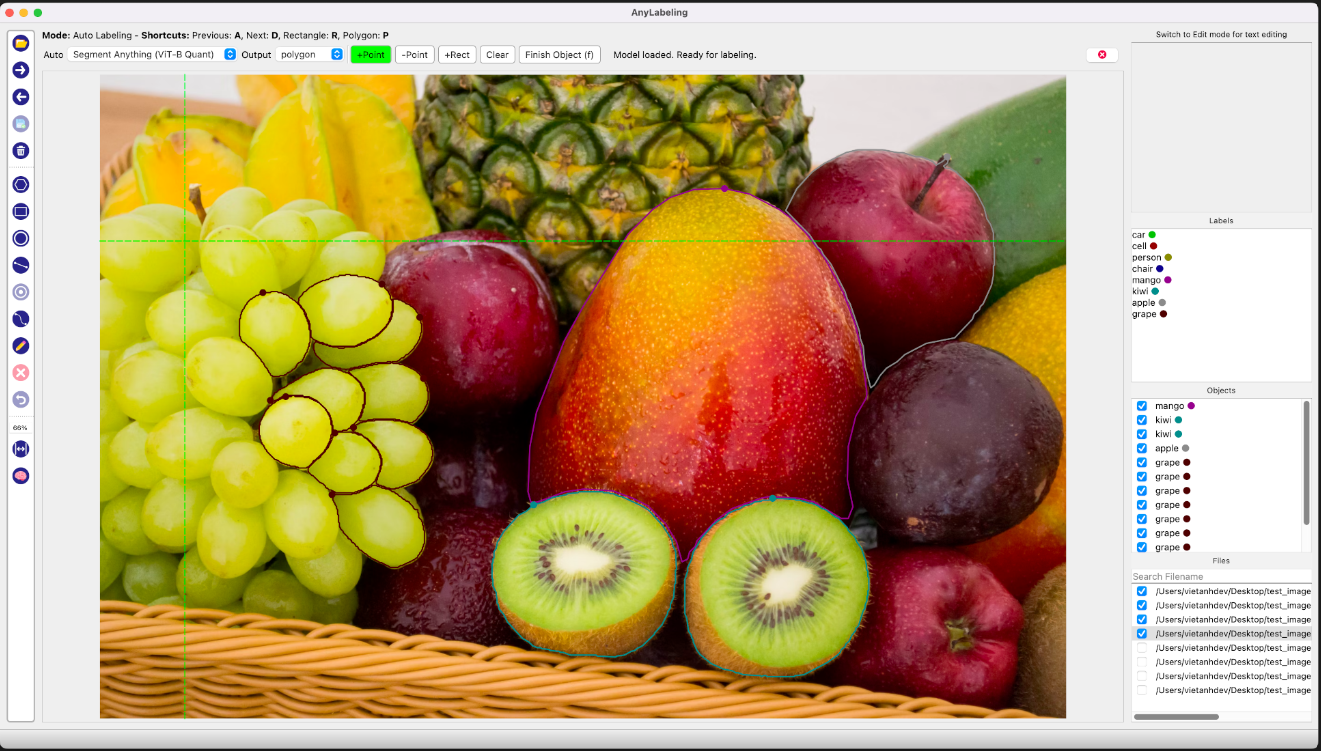The image size is (1321, 751).
Task: Open the Output polygon dropdown
Action: [310, 54]
